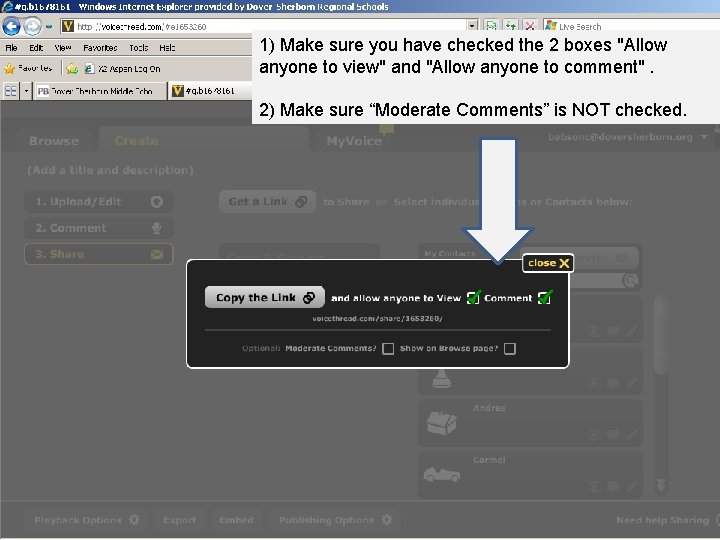Switch to Dover Sherborn Middle School tab
720x540 pixels.
coord(100,91)
